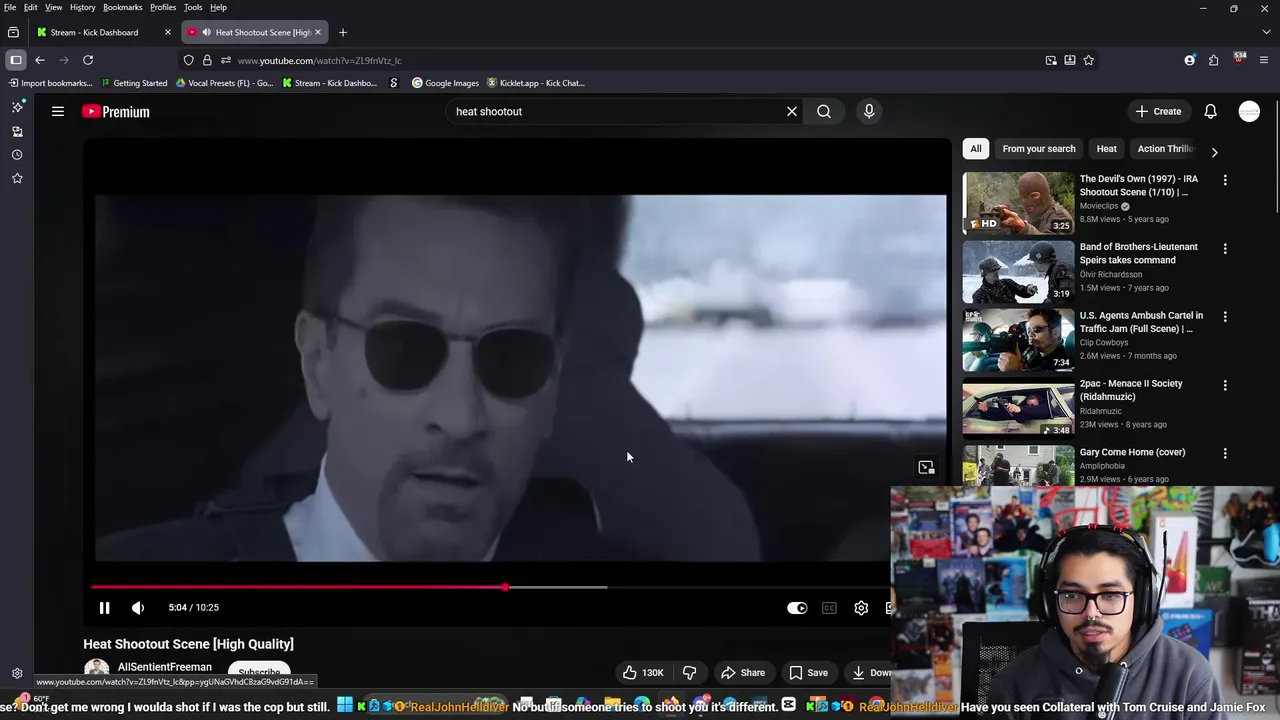Open a new browser tab

[x=343, y=32]
